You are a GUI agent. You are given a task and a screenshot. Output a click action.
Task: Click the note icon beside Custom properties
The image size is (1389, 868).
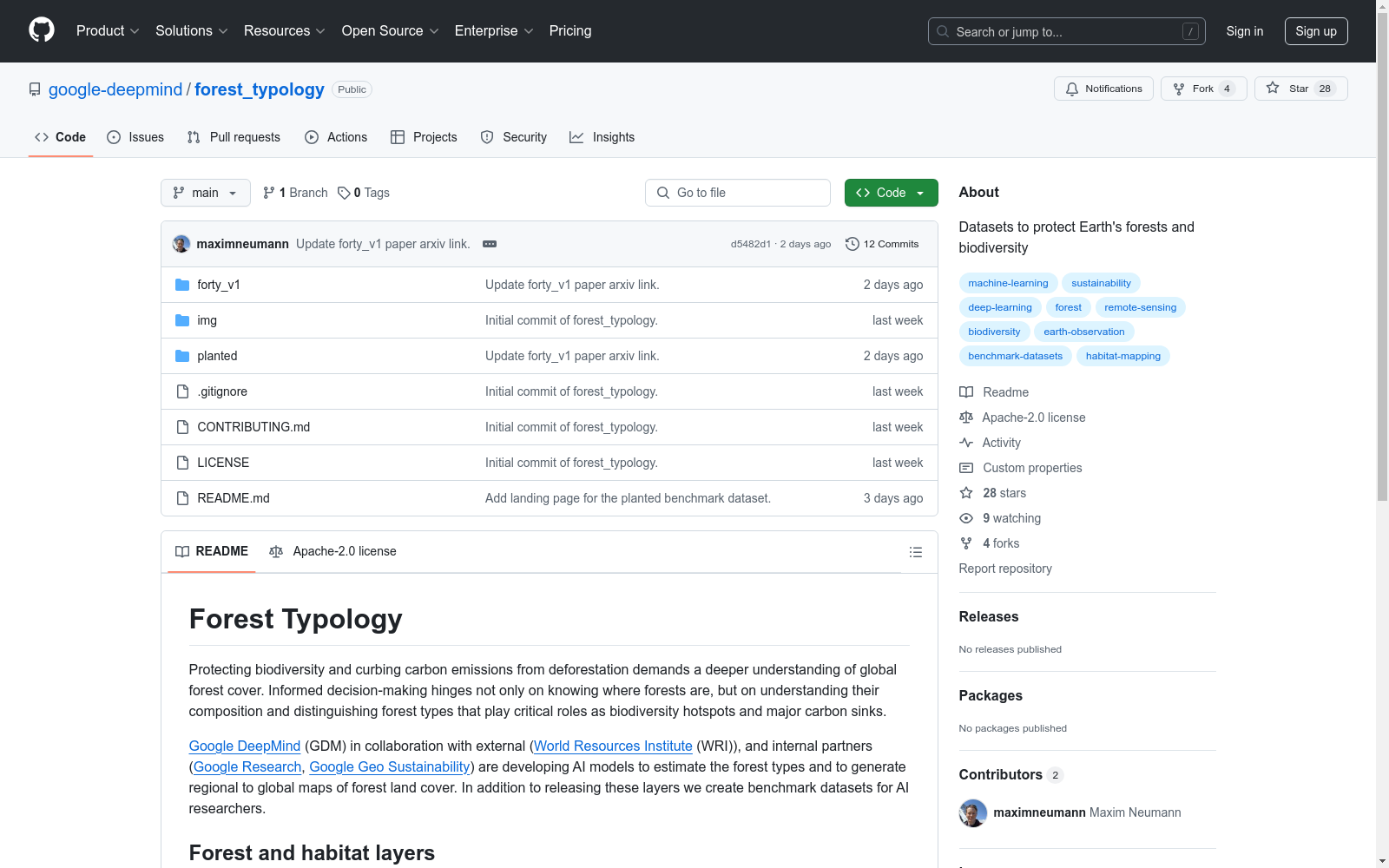coord(966,468)
